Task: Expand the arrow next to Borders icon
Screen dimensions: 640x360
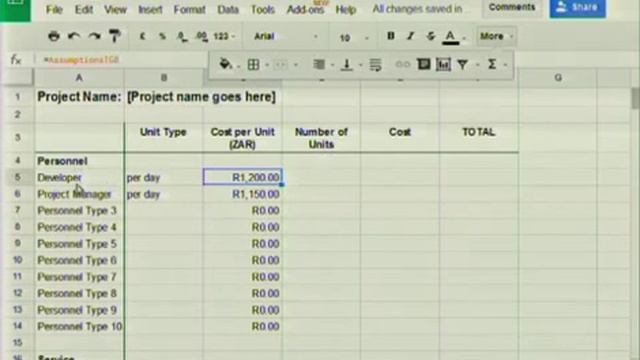Action: (x=267, y=64)
